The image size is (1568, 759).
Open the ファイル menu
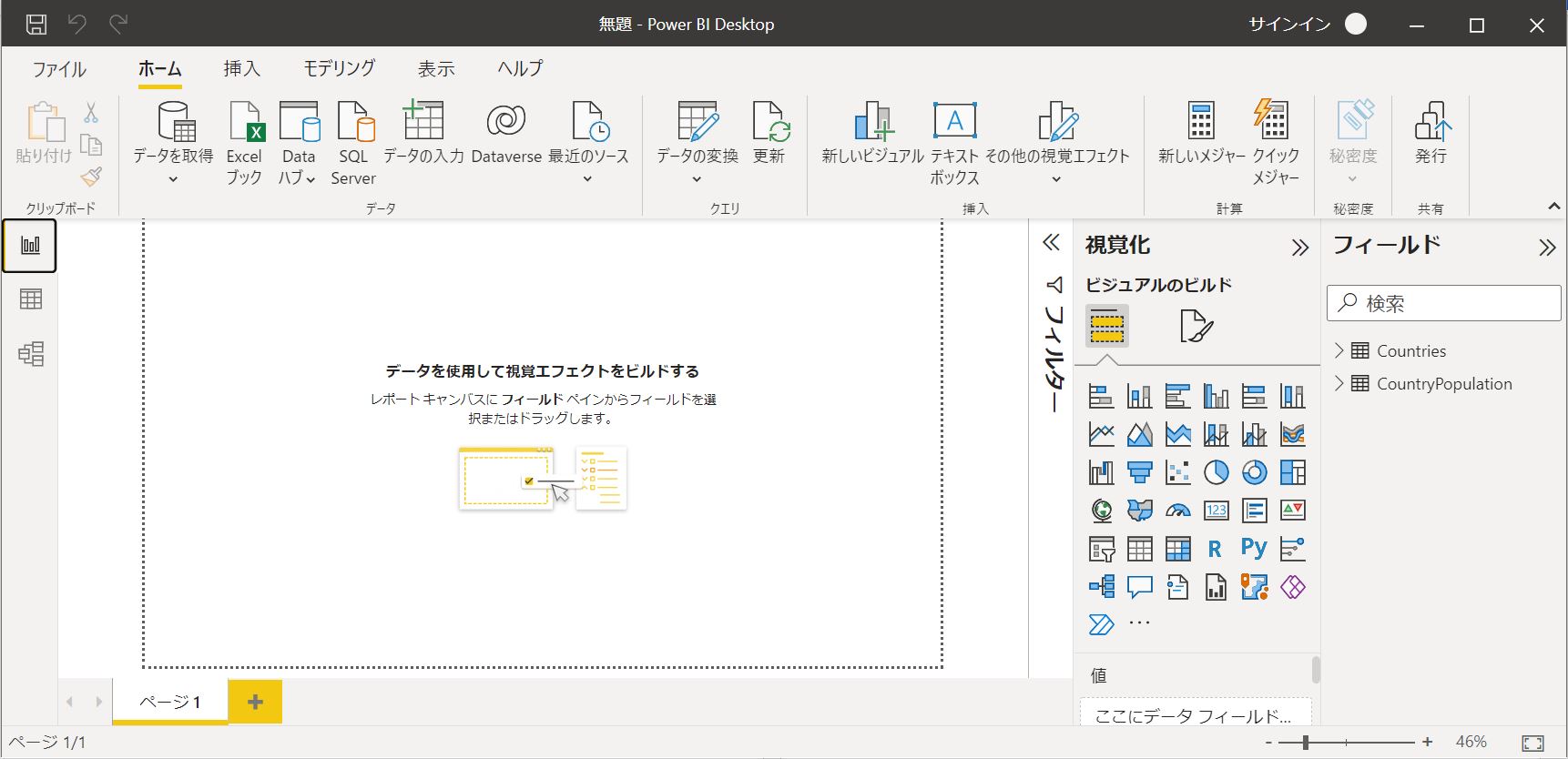pyautogui.click(x=59, y=69)
